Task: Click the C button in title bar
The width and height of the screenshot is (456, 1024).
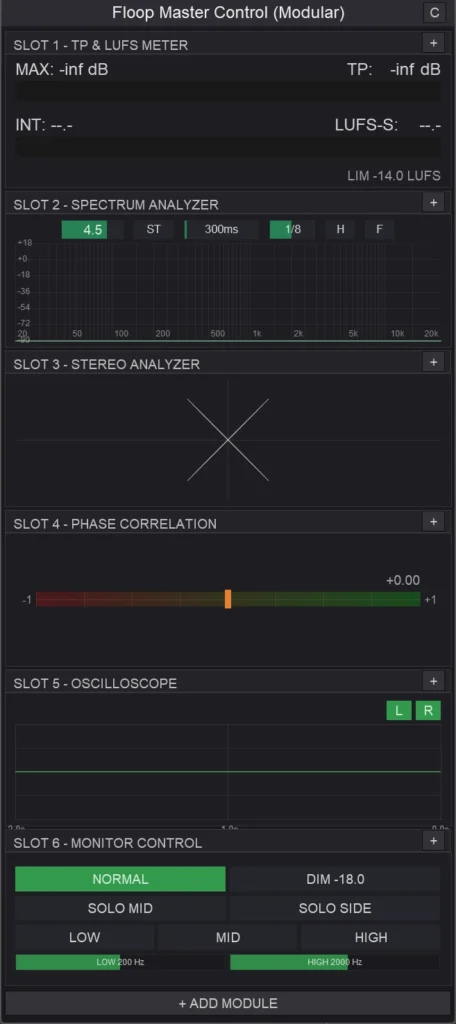Action: click(x=434, y=12)
